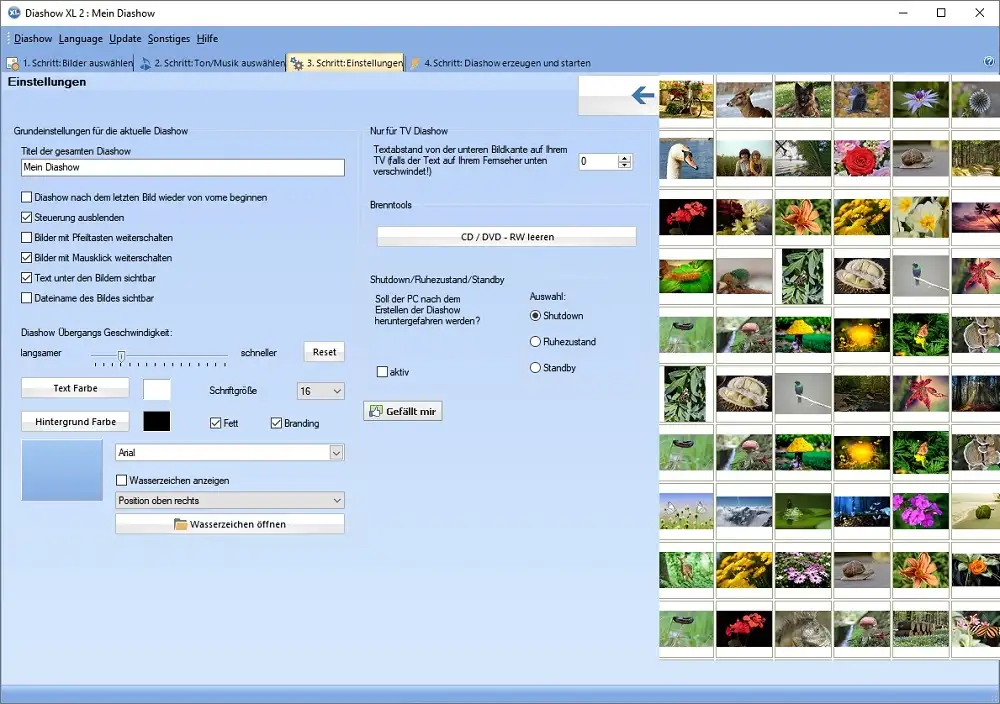This screenshot has height=704, width=1000.
Task: Click the blue back arrow icon
Action: click(x=643, y=96)
